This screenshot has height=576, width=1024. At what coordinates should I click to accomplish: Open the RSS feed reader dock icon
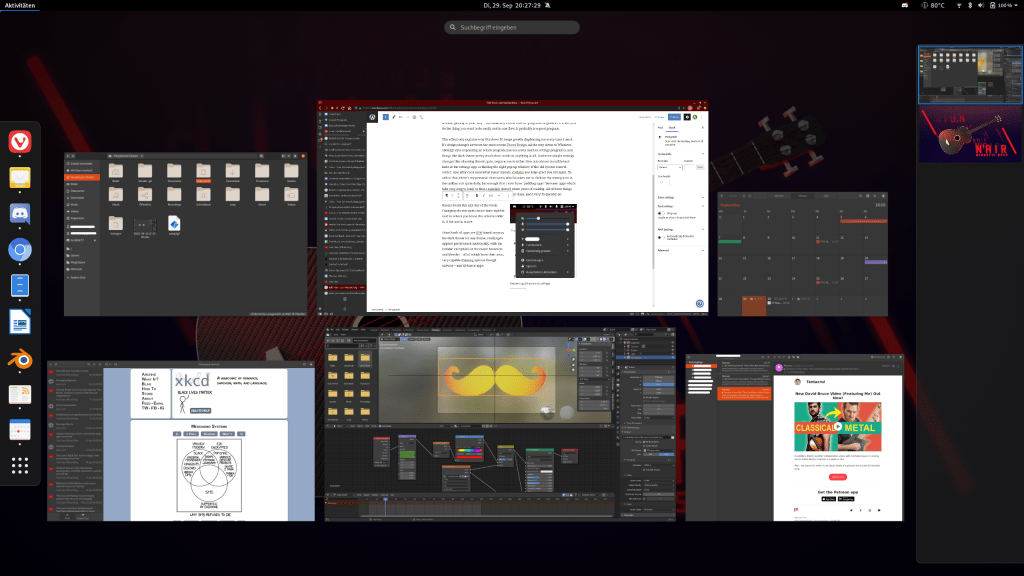point(20,395)
